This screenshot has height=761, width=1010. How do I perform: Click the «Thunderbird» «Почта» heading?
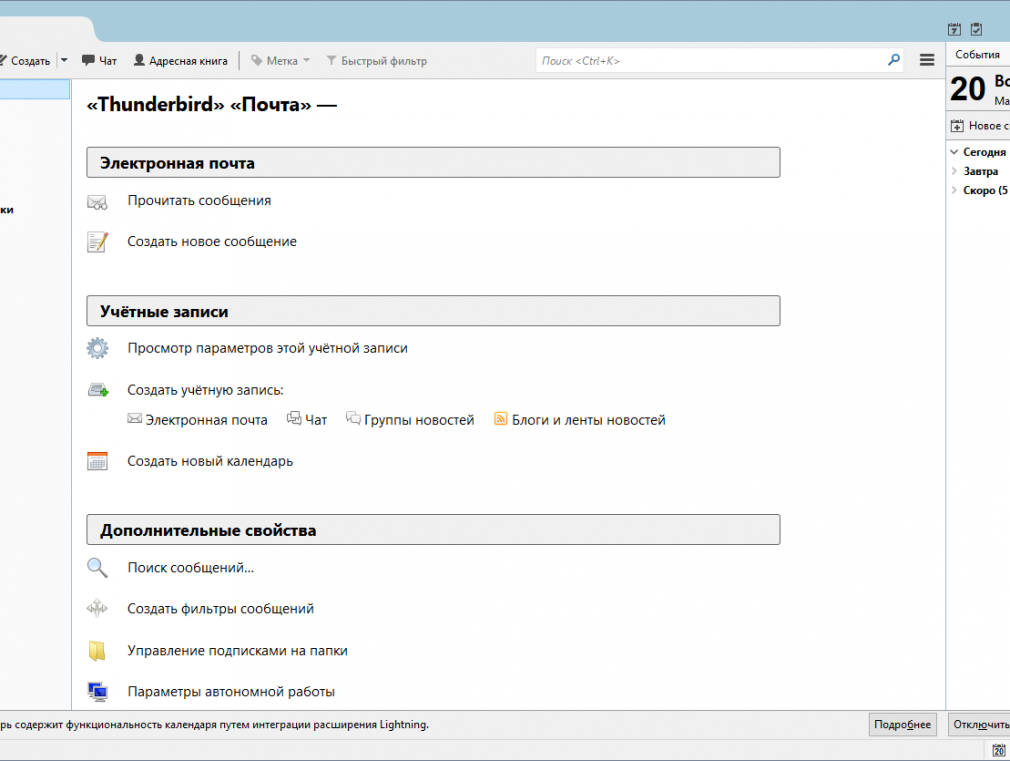pyautogui.click(x=211, y=104)
